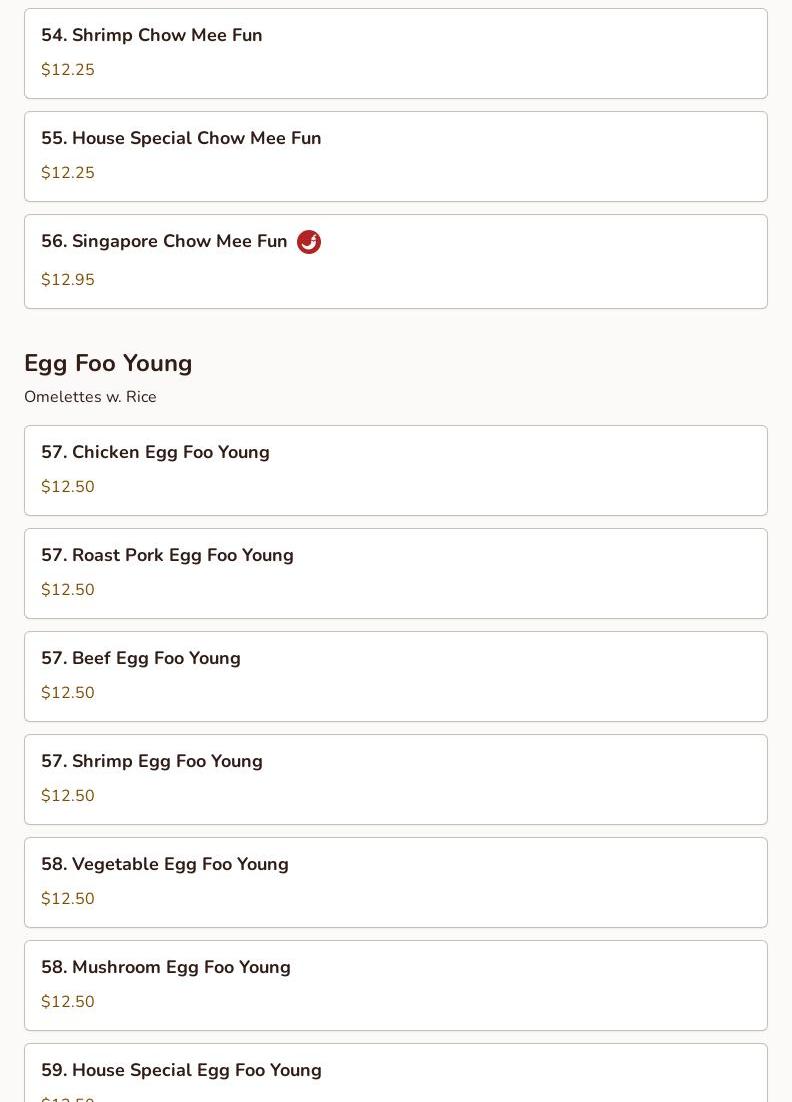Image resolution: width=792 pixels, height=1102 pixels.
Task: Click the $12.25 price under House Special Chow Mee Fun
Action: coord(68,173)
